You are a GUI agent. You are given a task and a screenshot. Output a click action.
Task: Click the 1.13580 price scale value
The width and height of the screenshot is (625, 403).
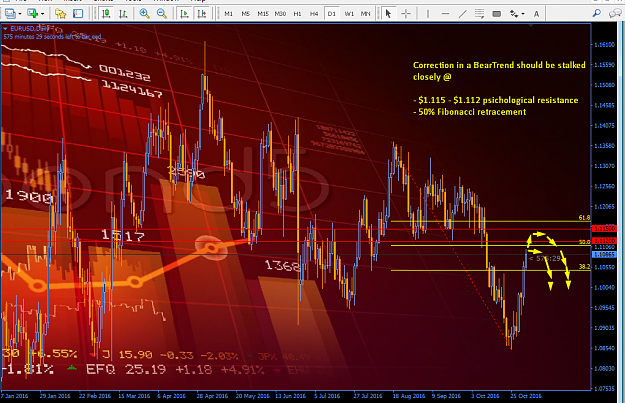[x=604, y=145]
